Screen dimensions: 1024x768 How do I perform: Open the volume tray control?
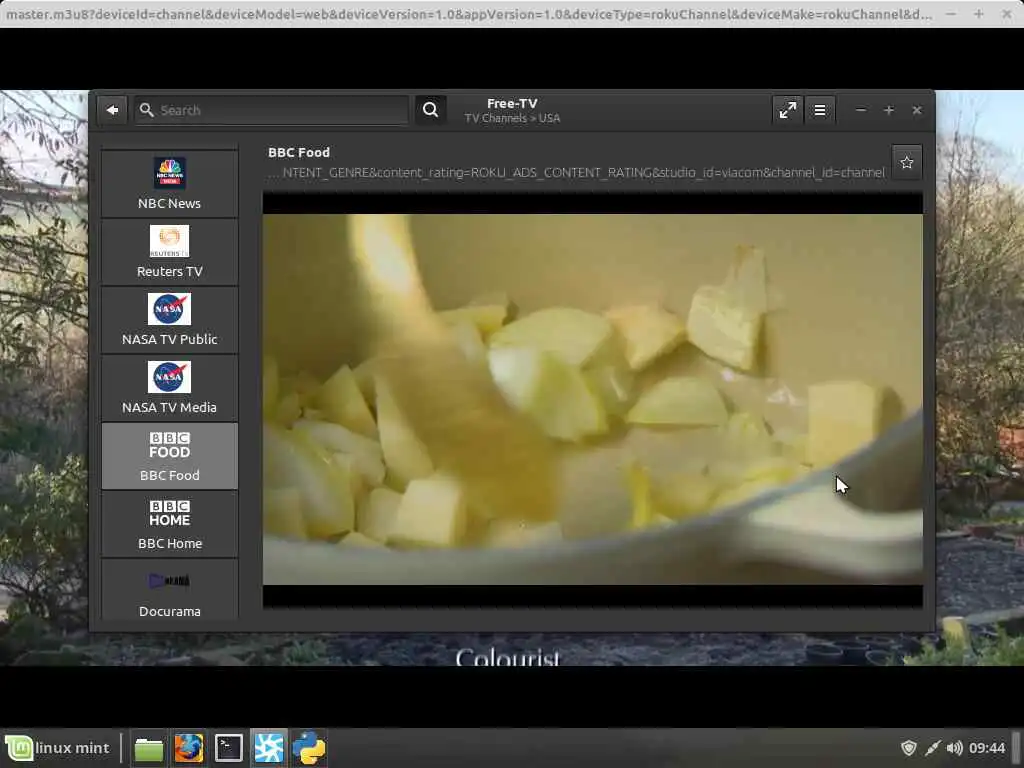pyautogui.click(x=955, y=748)
